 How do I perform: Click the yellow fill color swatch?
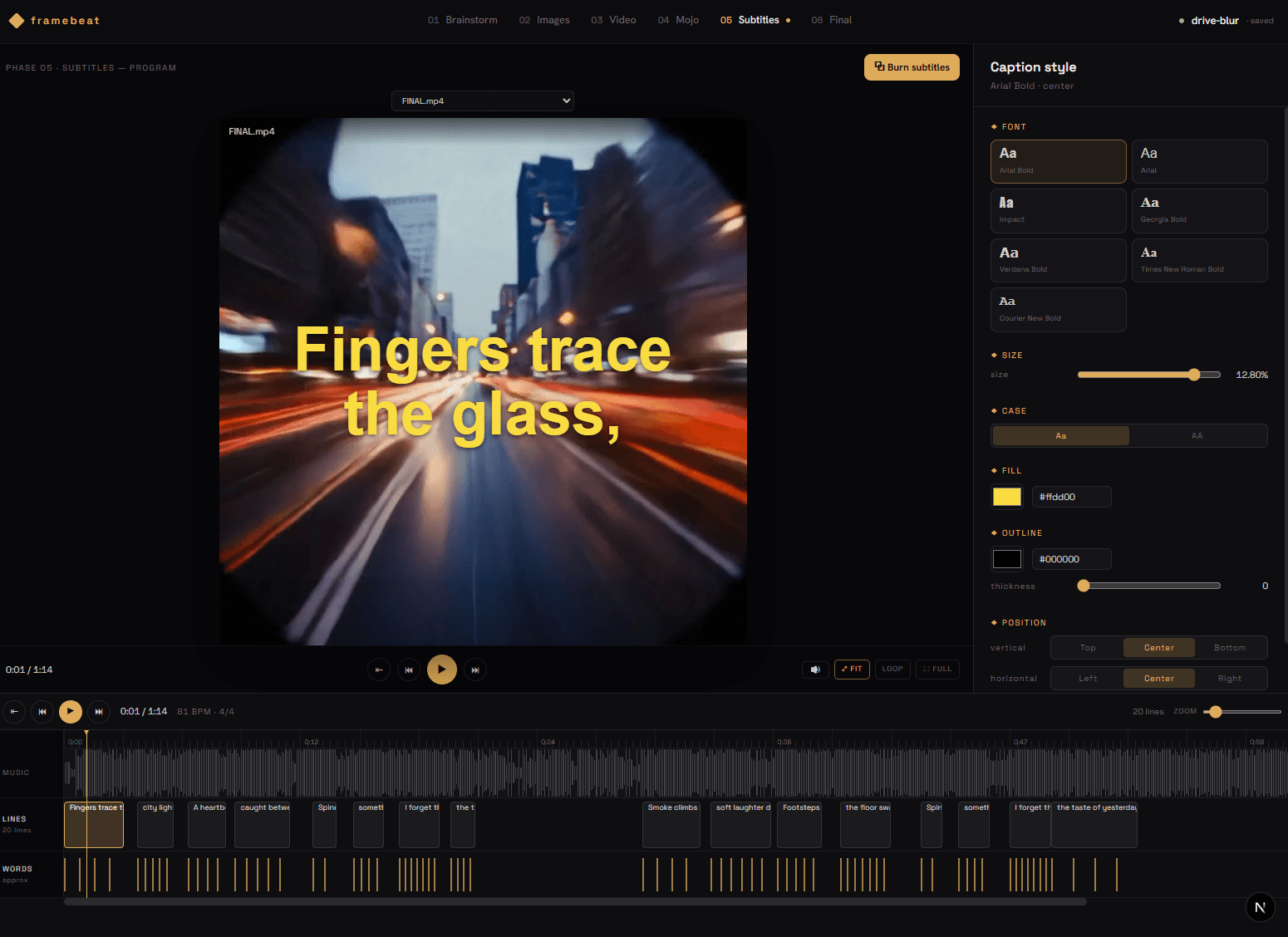[x=1007, y=497]
